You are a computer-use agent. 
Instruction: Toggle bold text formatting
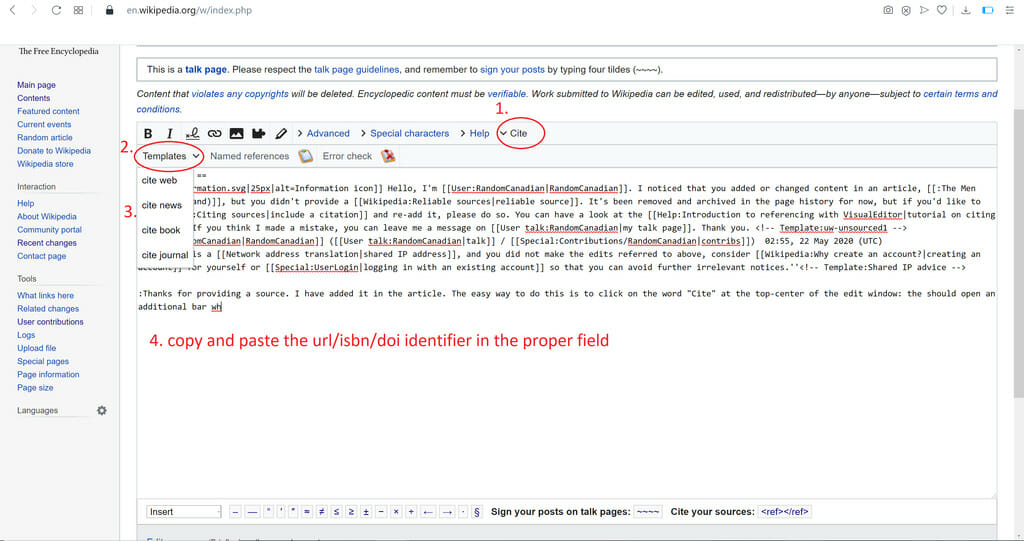148,134
